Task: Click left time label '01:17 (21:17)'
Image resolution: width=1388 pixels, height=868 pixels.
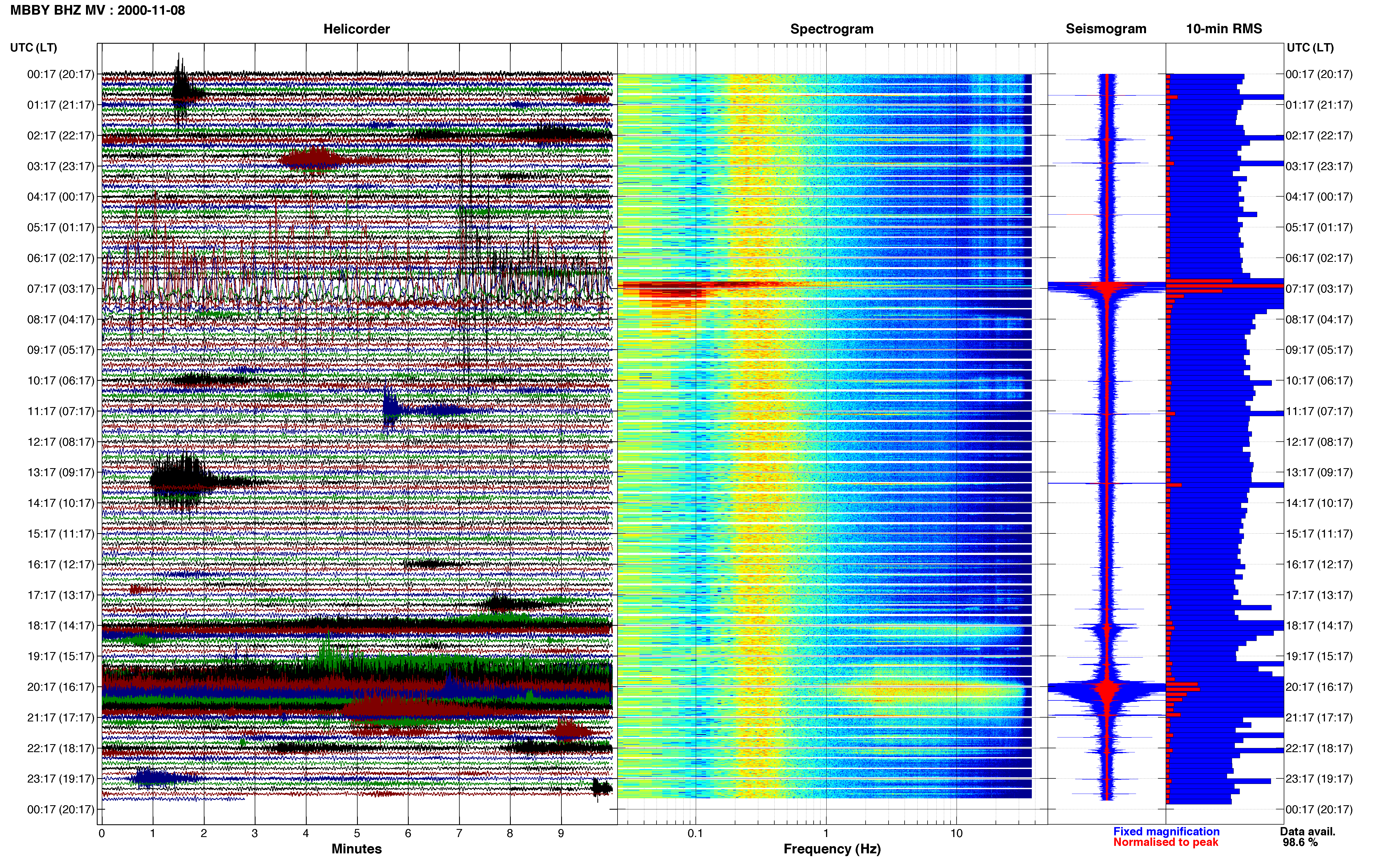Action: [x=60, y=105]
